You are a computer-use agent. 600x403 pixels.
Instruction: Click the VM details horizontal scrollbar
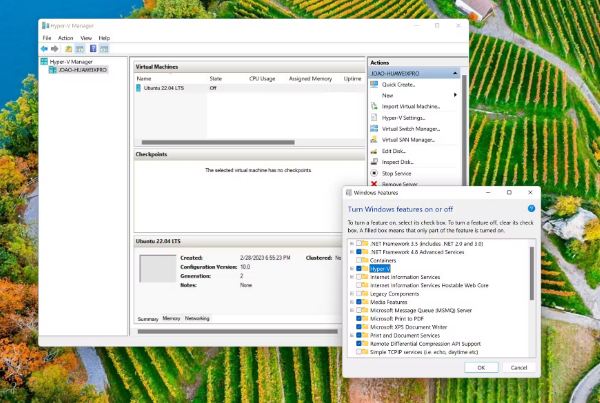click(238, 331)
